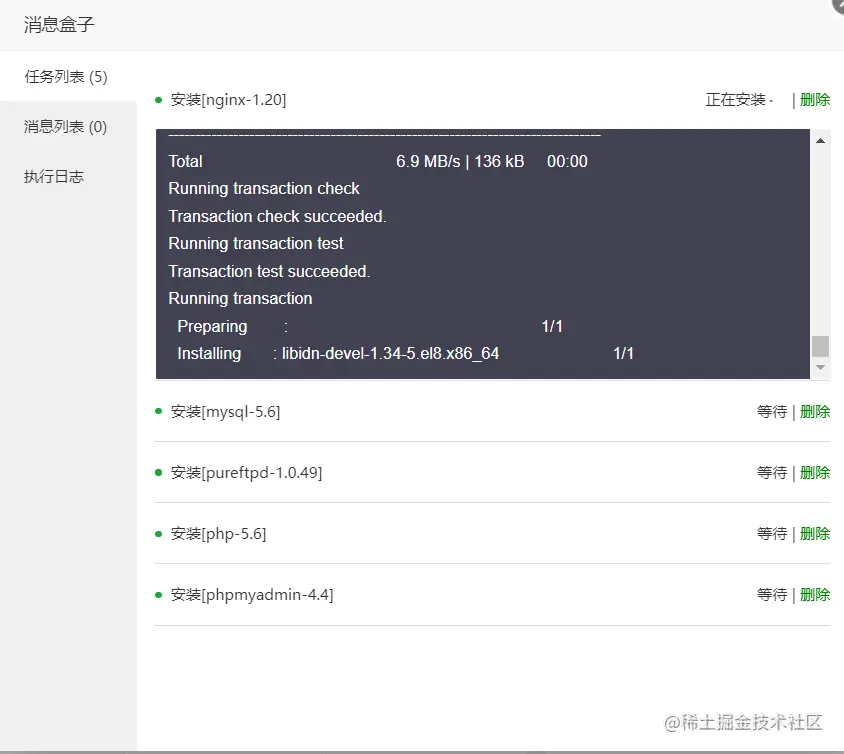This screenshot has width=844, height=754.
Task: Click 删除 for the php-5.6 task
Action: (x=815, y=533)
